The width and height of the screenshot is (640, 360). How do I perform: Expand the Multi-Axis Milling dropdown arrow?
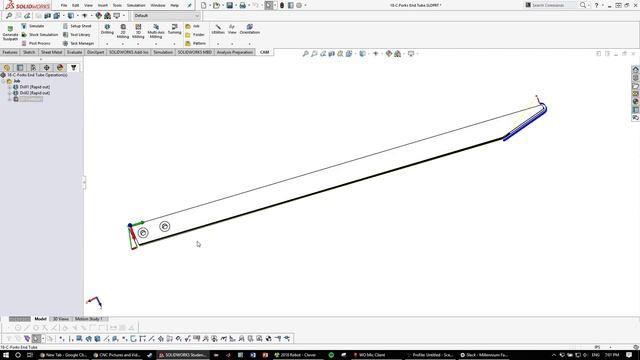click(x=156, y=44)
